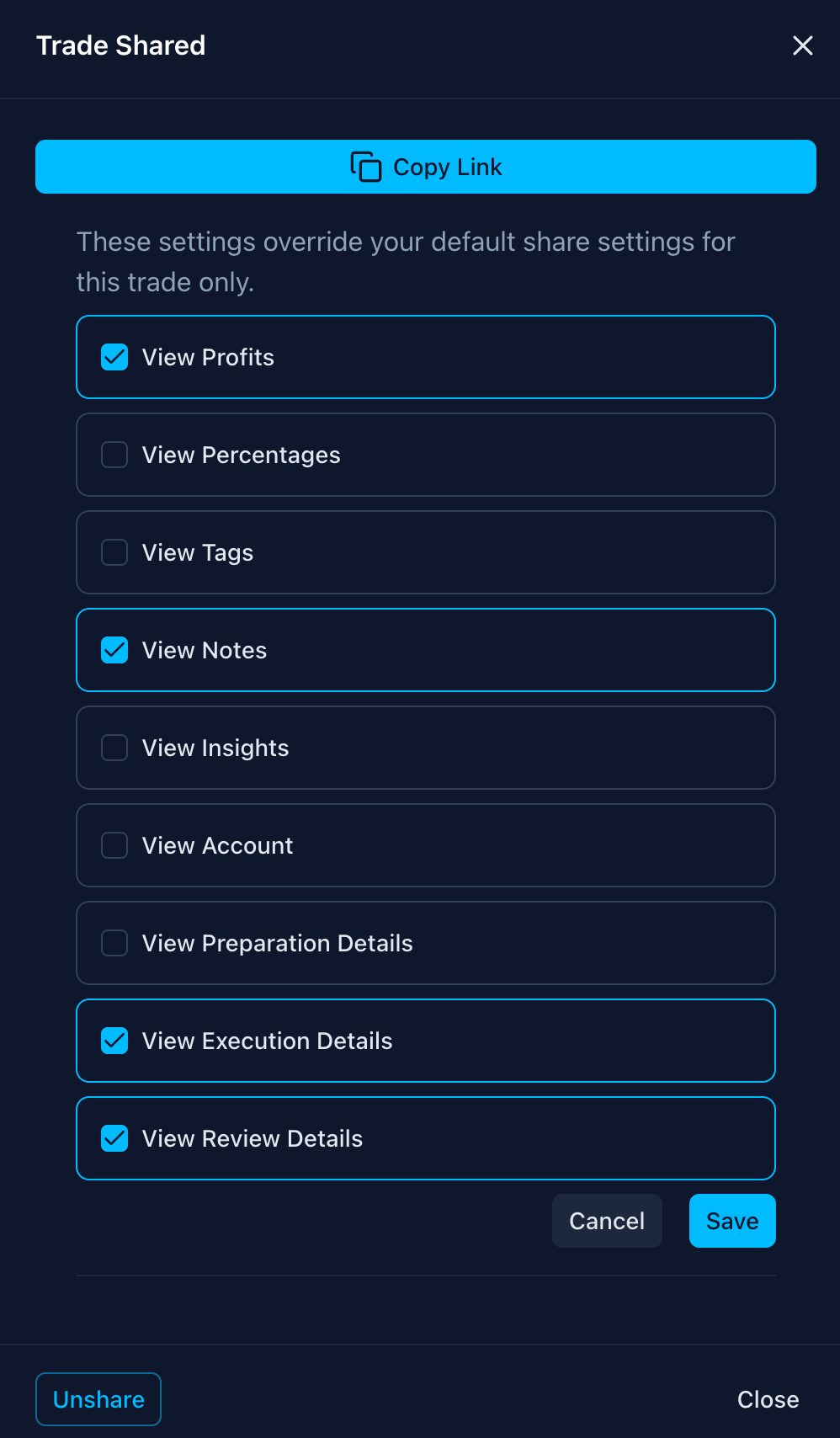Click the copy icon in Copy Link

click(x=366, y=167)
